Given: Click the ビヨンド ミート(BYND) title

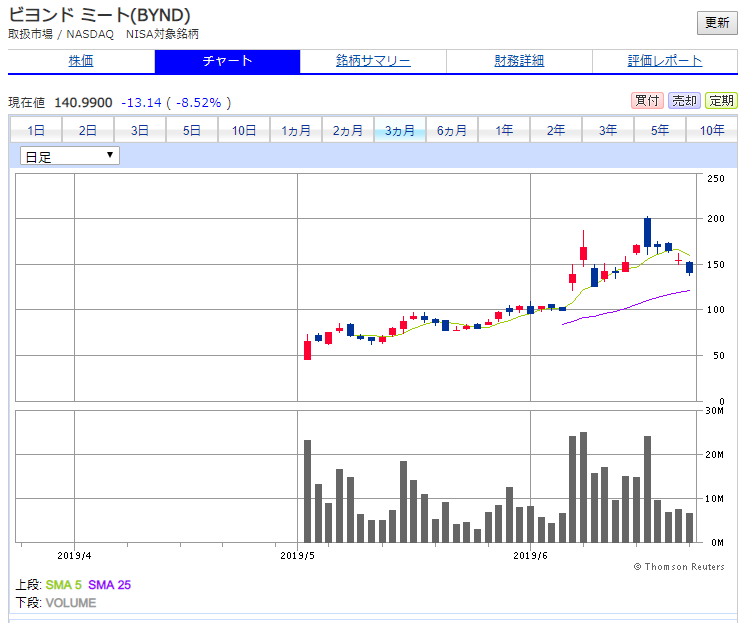Looking at the screenshot, I should [99, 15].
